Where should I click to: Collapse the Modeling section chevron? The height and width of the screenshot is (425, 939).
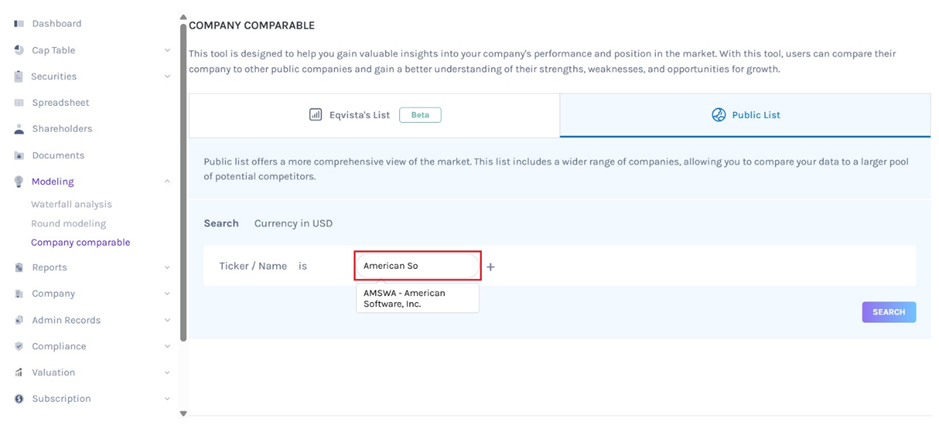coord(167,182)
